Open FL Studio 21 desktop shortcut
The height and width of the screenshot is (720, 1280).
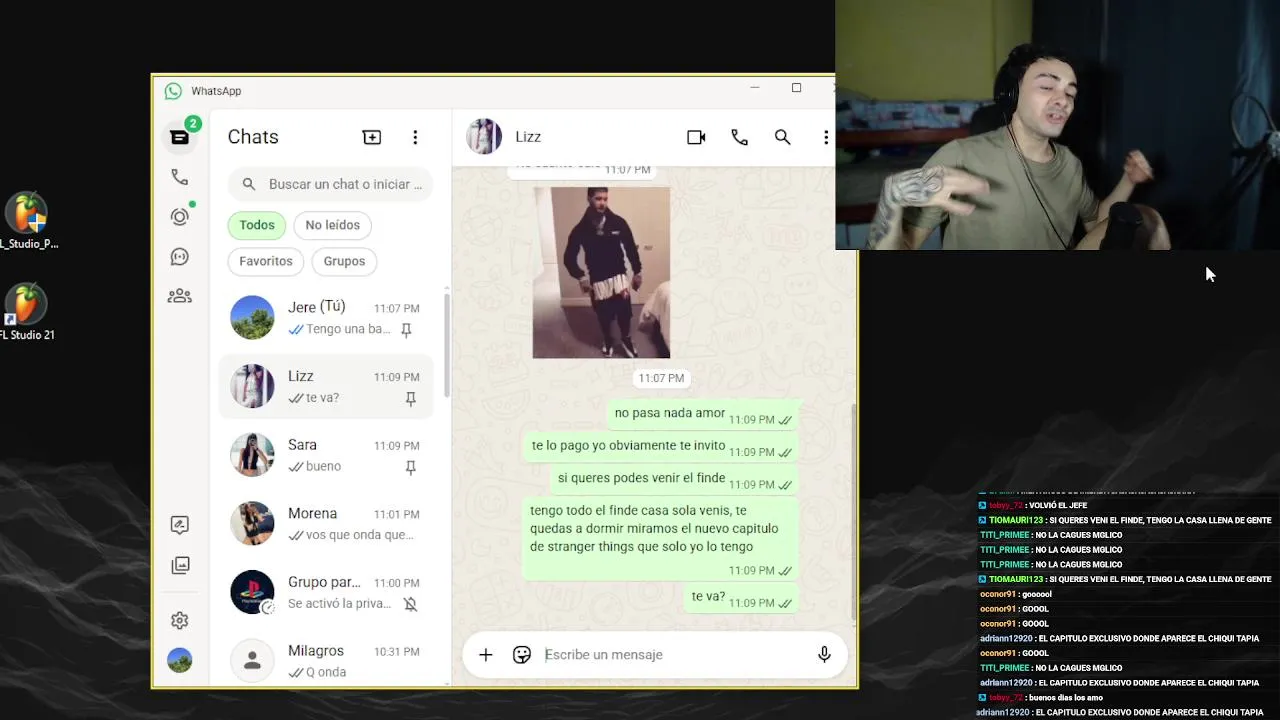point(27,312)
